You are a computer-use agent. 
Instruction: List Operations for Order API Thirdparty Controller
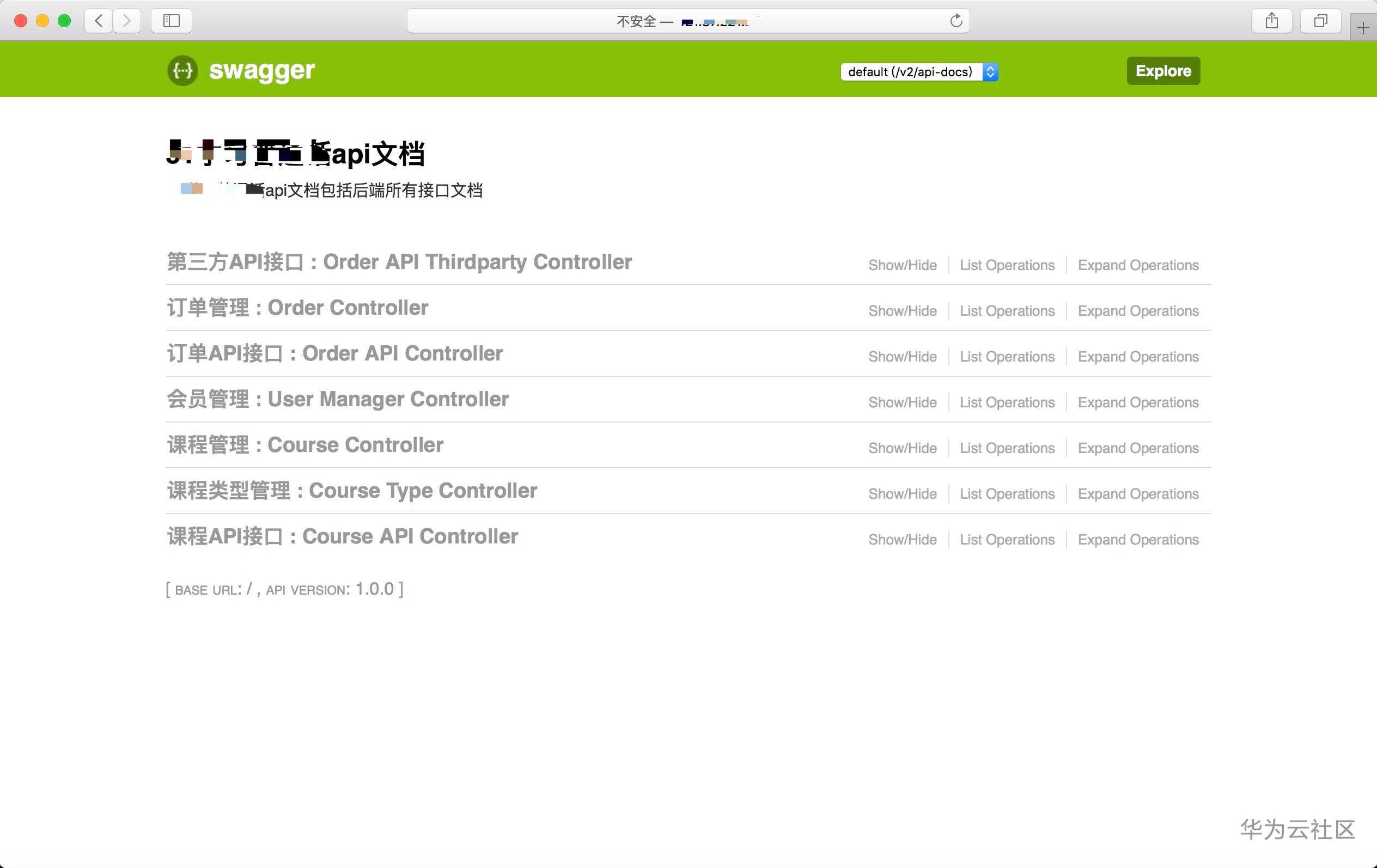coord(1007,265)
